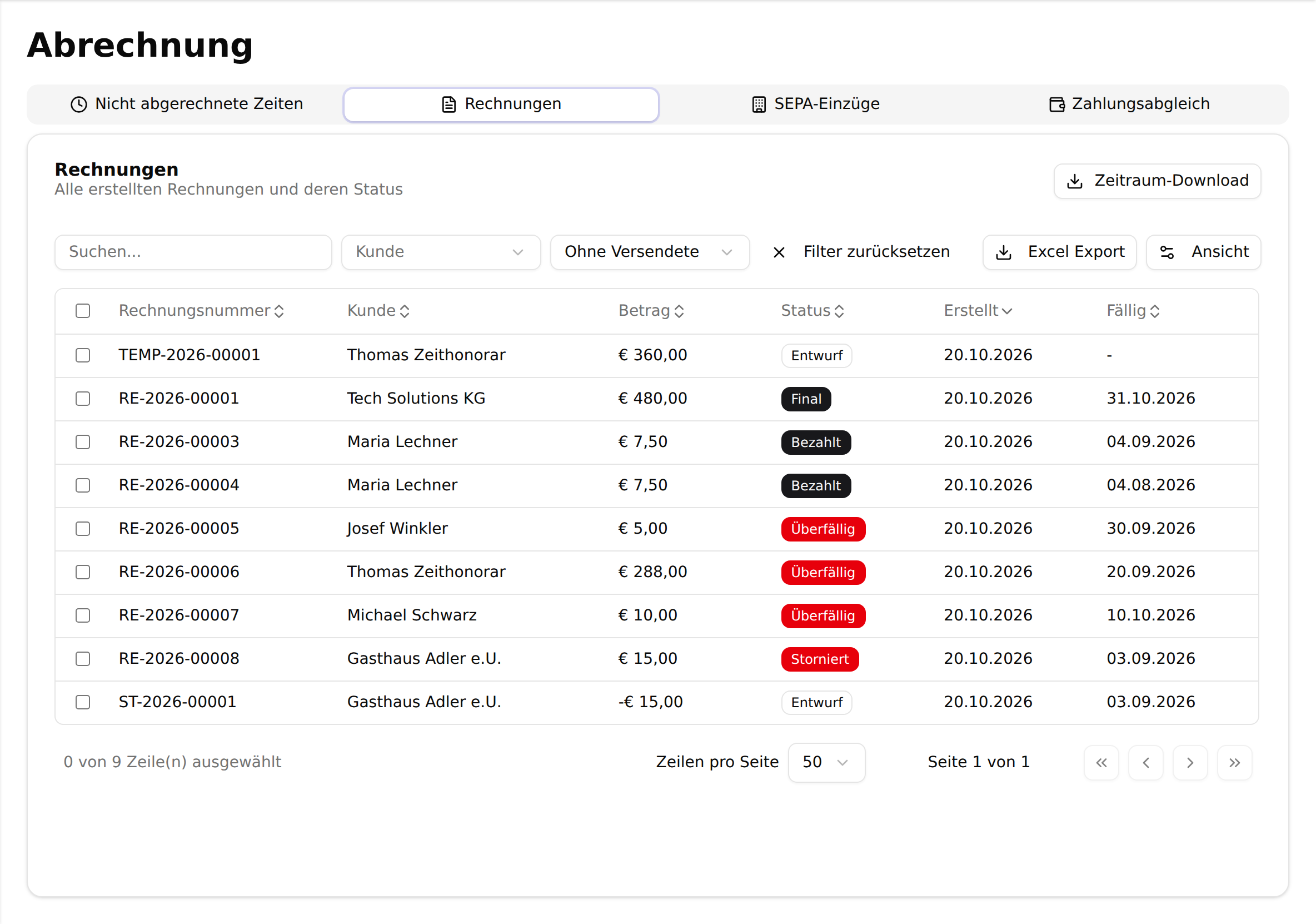Select the RE-2026-00008 row checkbox

(83, 659)
